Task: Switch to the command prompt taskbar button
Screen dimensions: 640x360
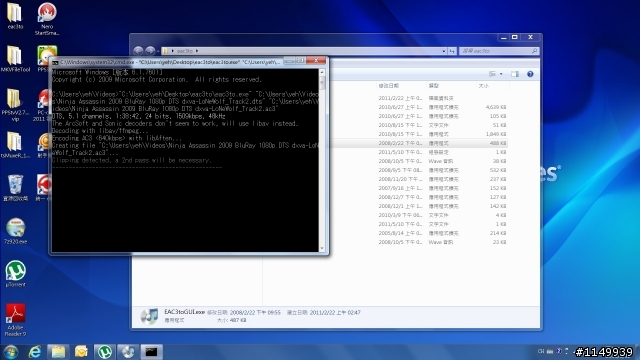Action: tap(151, 352)
